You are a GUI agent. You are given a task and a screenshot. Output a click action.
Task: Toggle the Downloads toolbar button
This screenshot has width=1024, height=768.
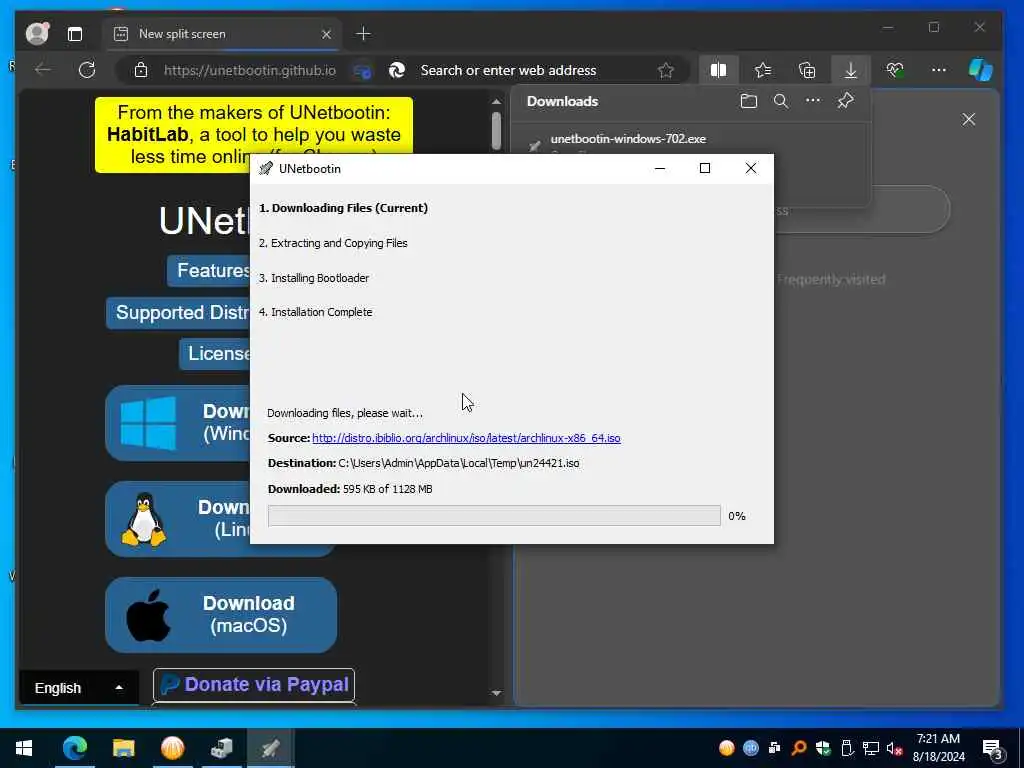(x=850, y=70)
